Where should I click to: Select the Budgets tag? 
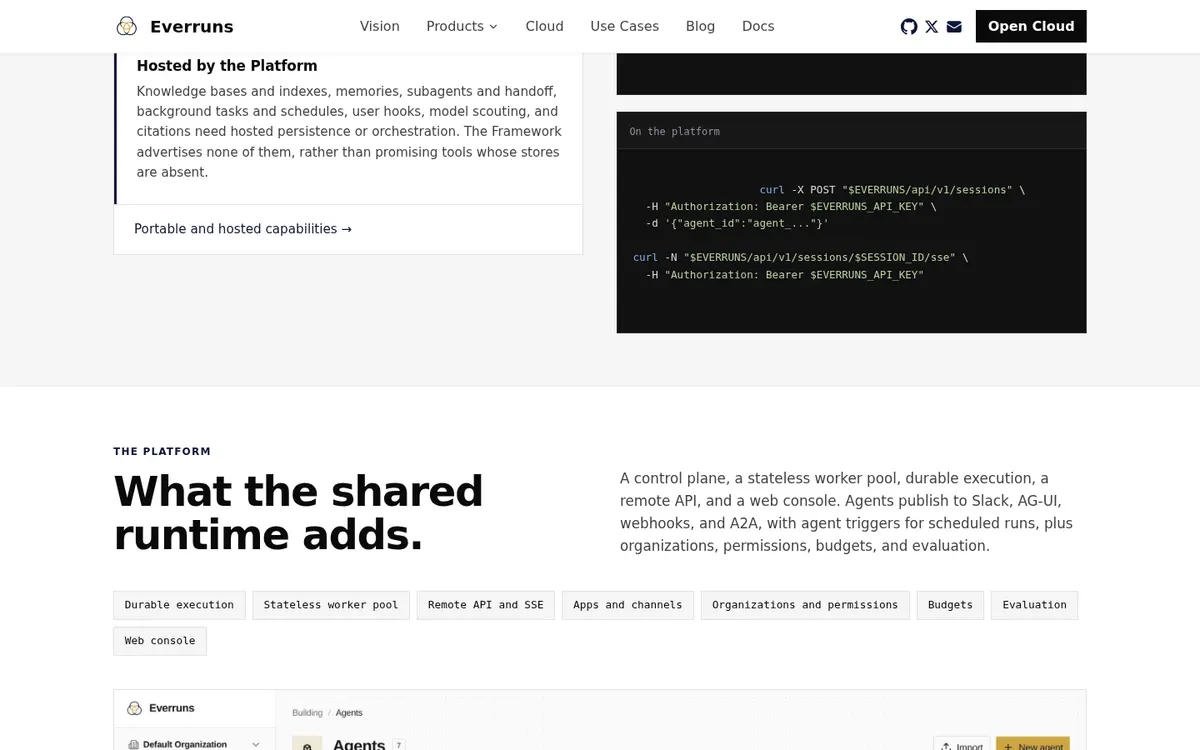(950, 605)
